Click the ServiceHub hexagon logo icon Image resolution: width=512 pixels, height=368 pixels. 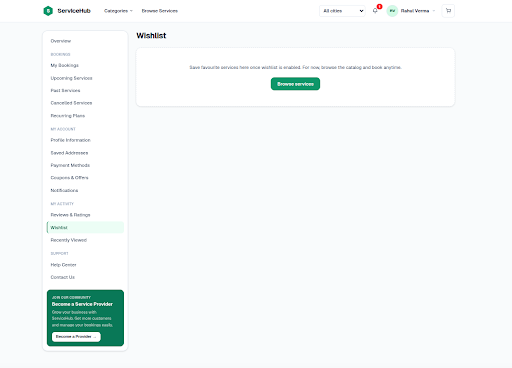coord(48,11)
